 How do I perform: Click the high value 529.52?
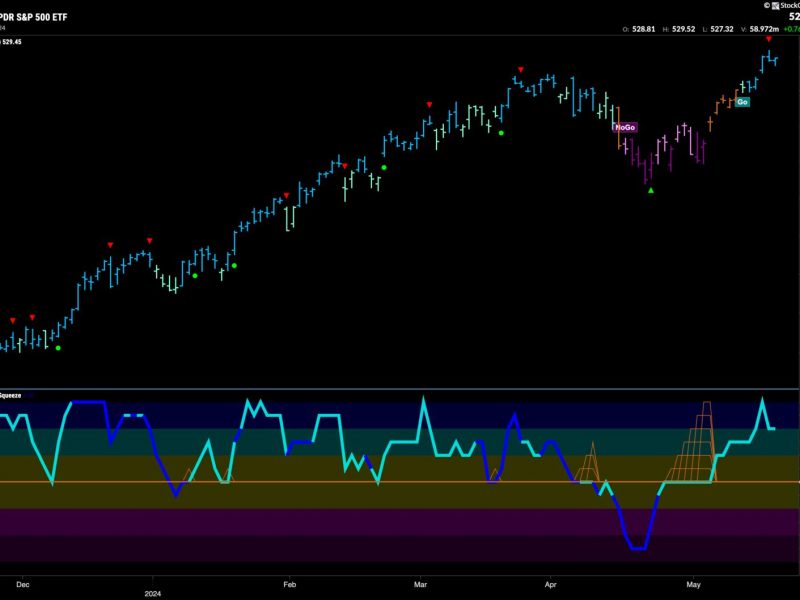click(683, 29)
